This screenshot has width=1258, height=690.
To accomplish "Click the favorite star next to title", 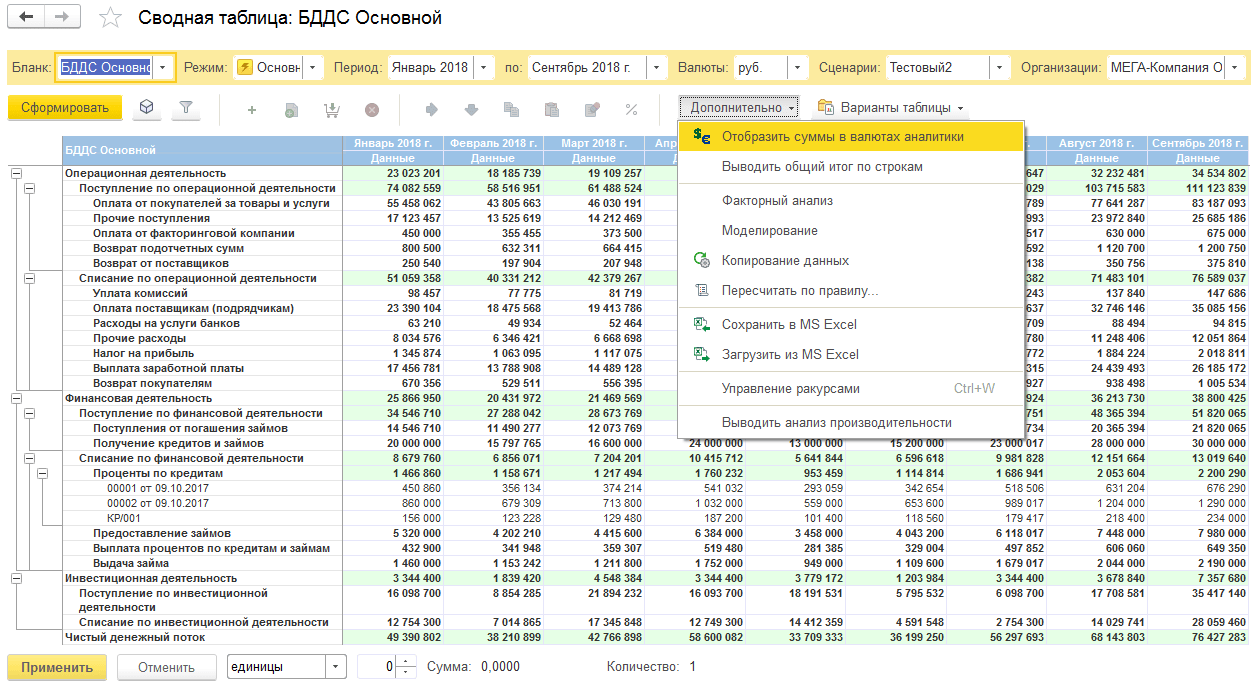I will 112,18.
